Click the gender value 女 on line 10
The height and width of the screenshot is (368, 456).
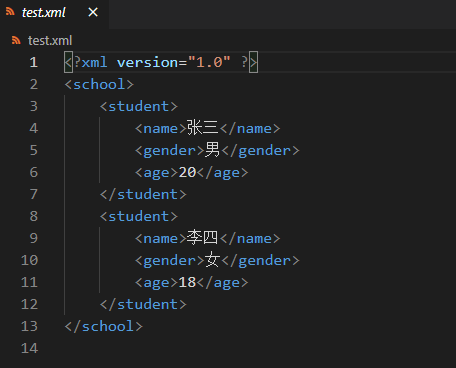point(212,260)
